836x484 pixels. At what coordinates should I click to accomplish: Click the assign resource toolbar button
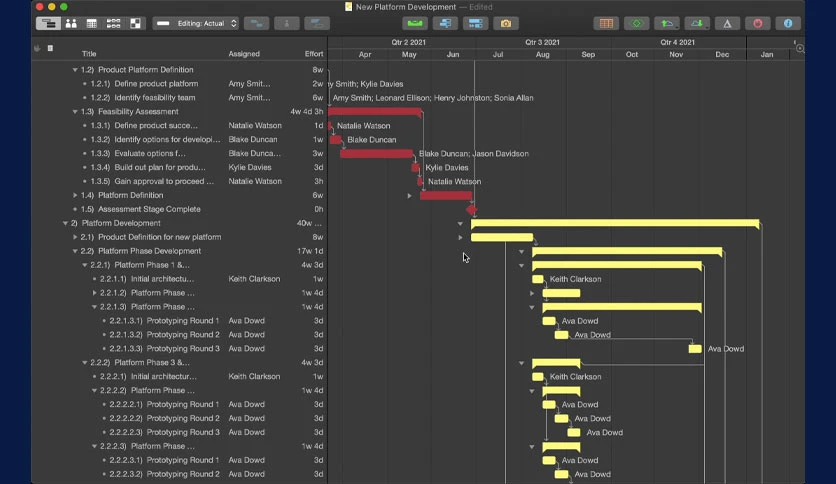point(287,23)
